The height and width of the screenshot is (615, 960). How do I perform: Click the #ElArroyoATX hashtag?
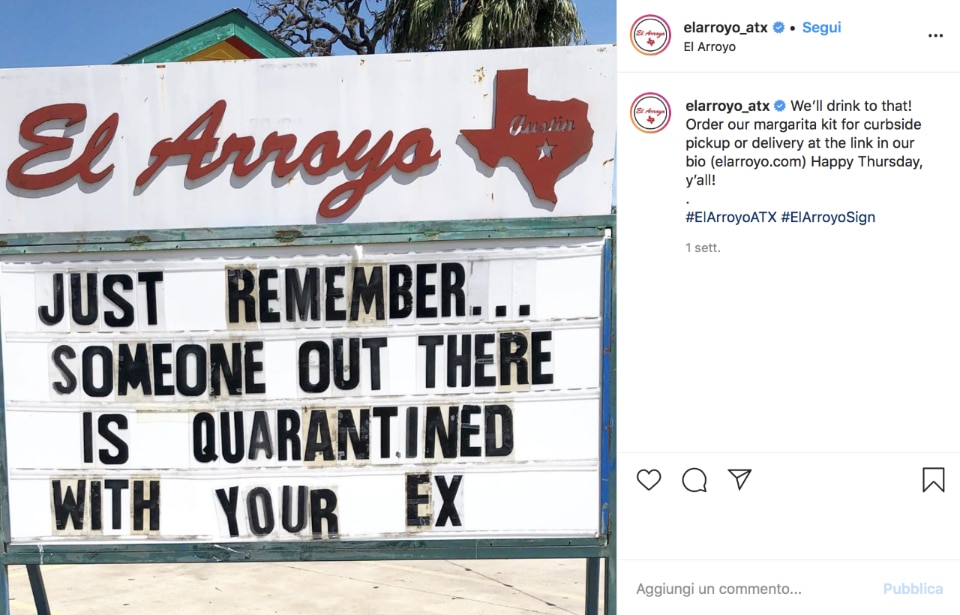pos(731,217)
